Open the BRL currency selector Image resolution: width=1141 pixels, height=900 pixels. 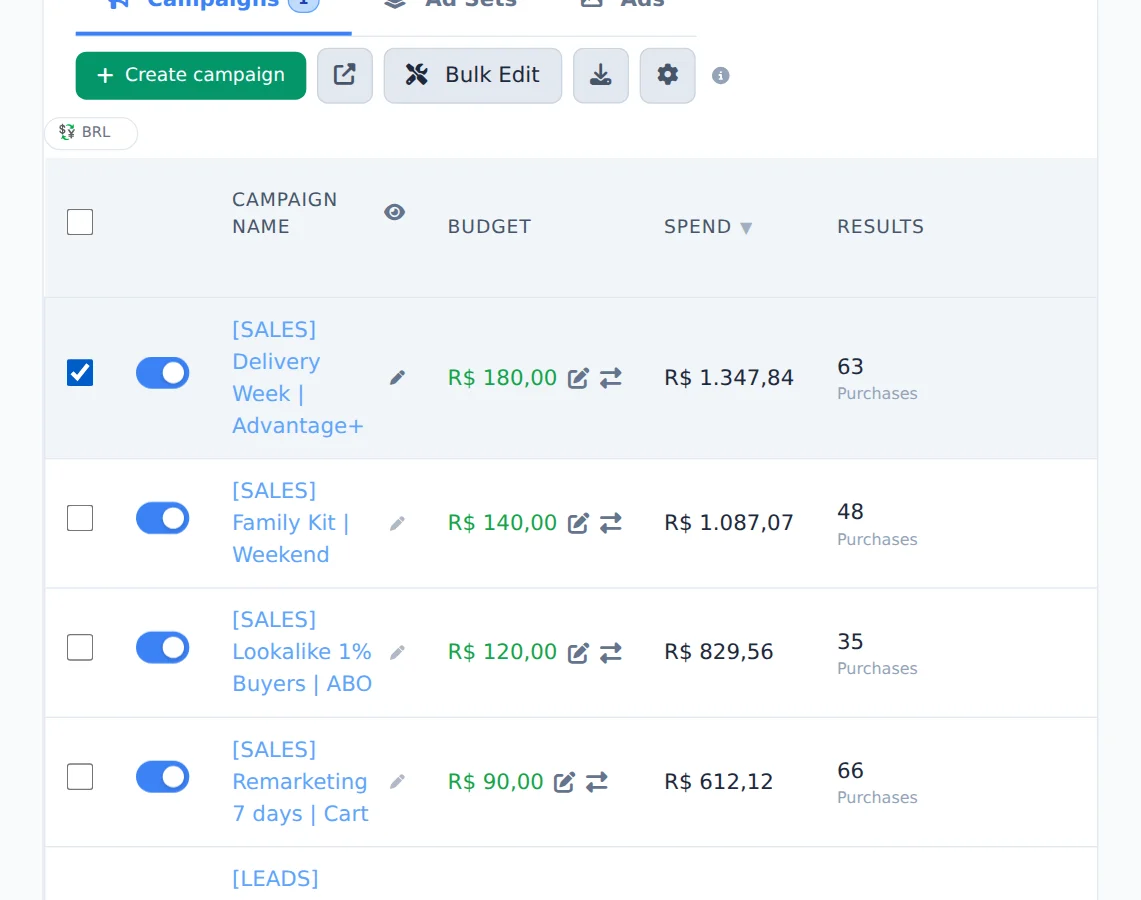pos(91,132)
